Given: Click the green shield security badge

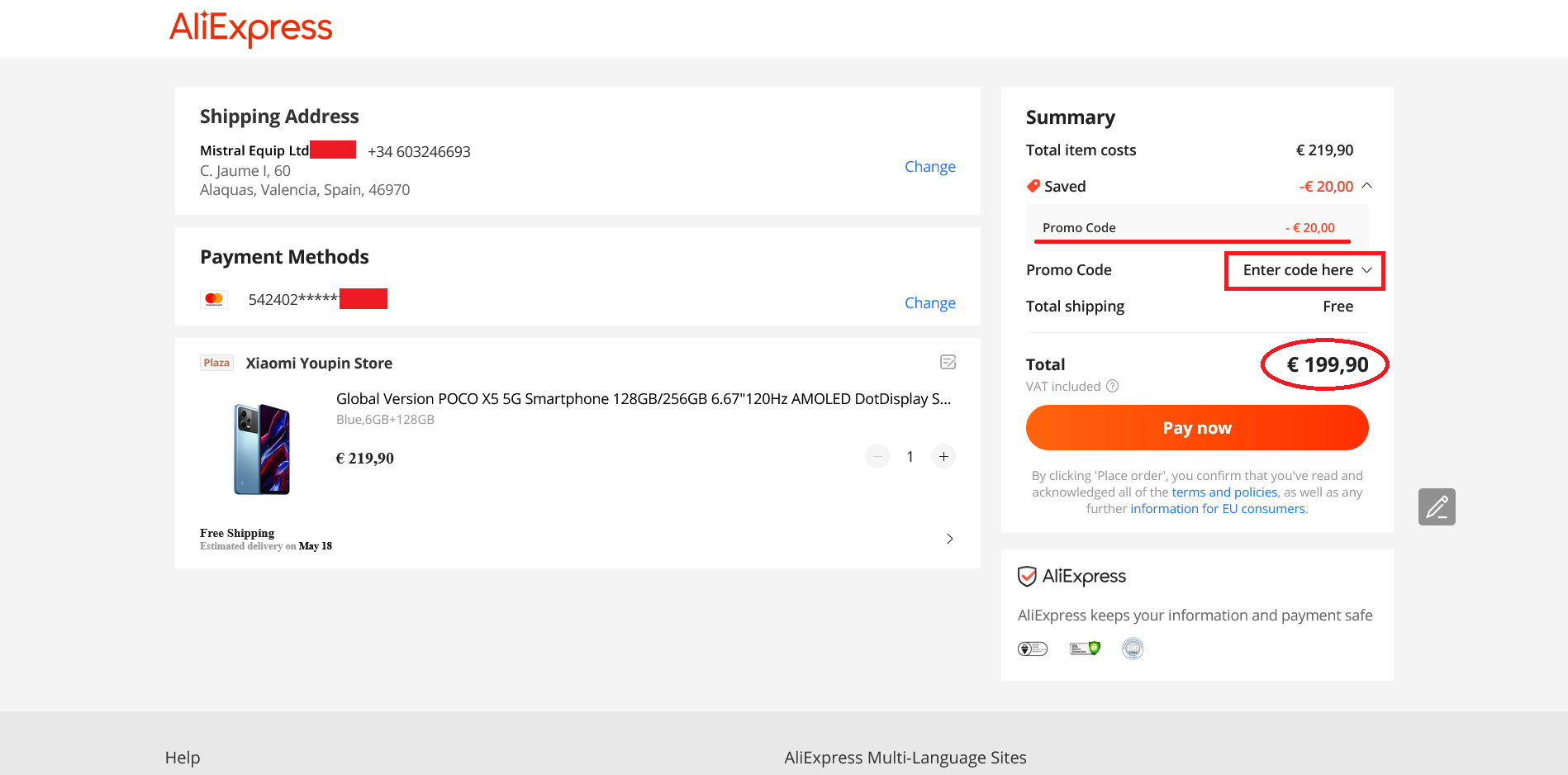Looking at the screenshot, I should click(1085, 649).
